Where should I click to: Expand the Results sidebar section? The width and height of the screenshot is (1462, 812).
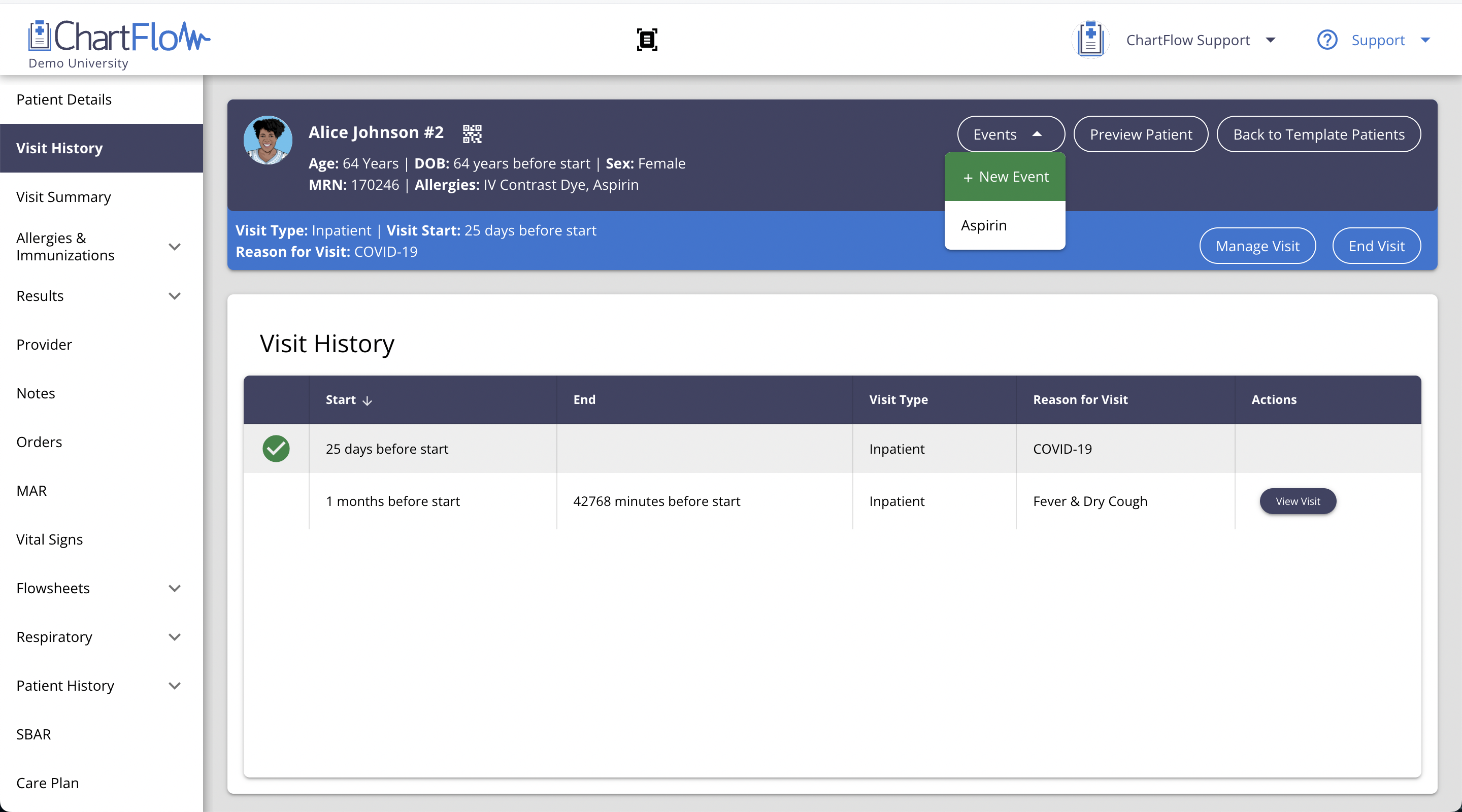click(175, 296)
